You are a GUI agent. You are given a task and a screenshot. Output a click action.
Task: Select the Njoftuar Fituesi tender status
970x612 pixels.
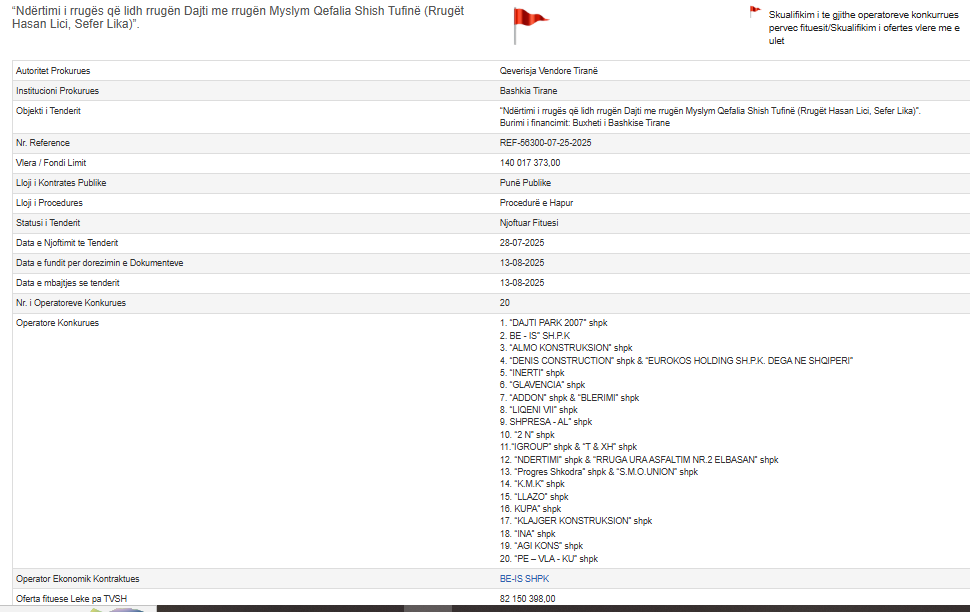tap(529, 223)
